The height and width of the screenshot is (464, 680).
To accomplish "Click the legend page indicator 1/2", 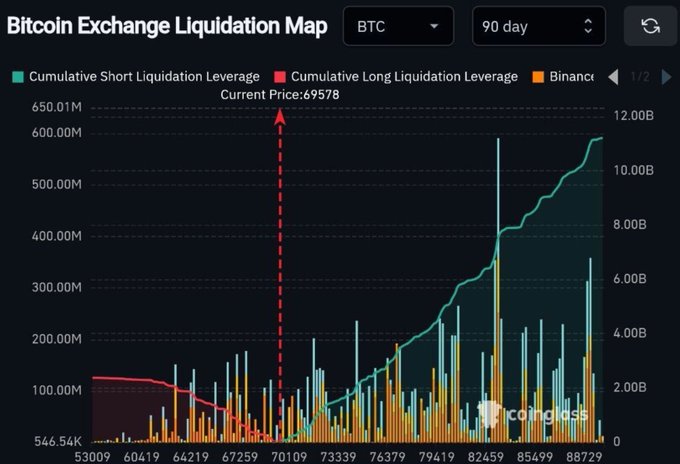I will [641, 77].
